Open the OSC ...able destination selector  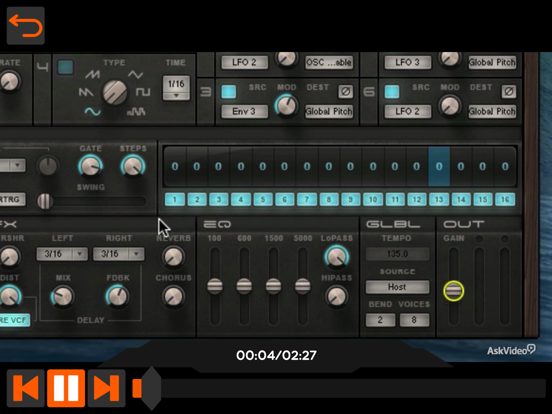coord(329,62)
